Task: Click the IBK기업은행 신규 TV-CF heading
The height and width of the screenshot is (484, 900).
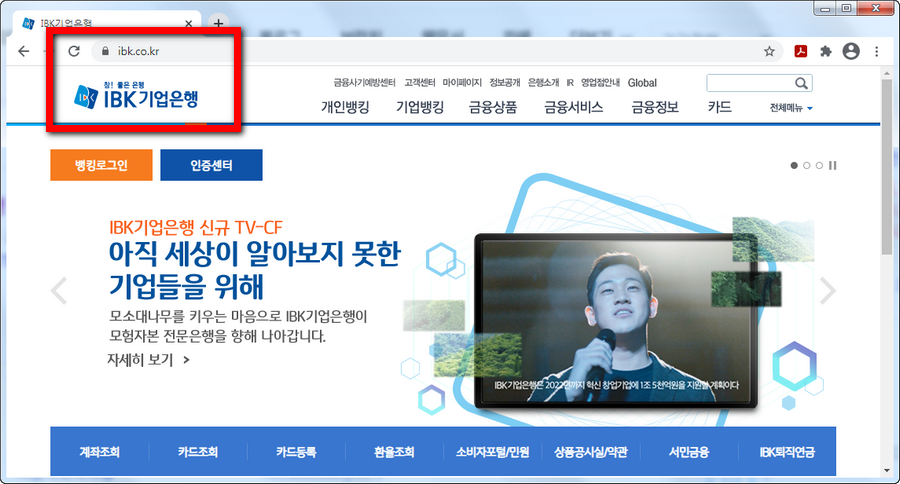Action: point(196,227)
